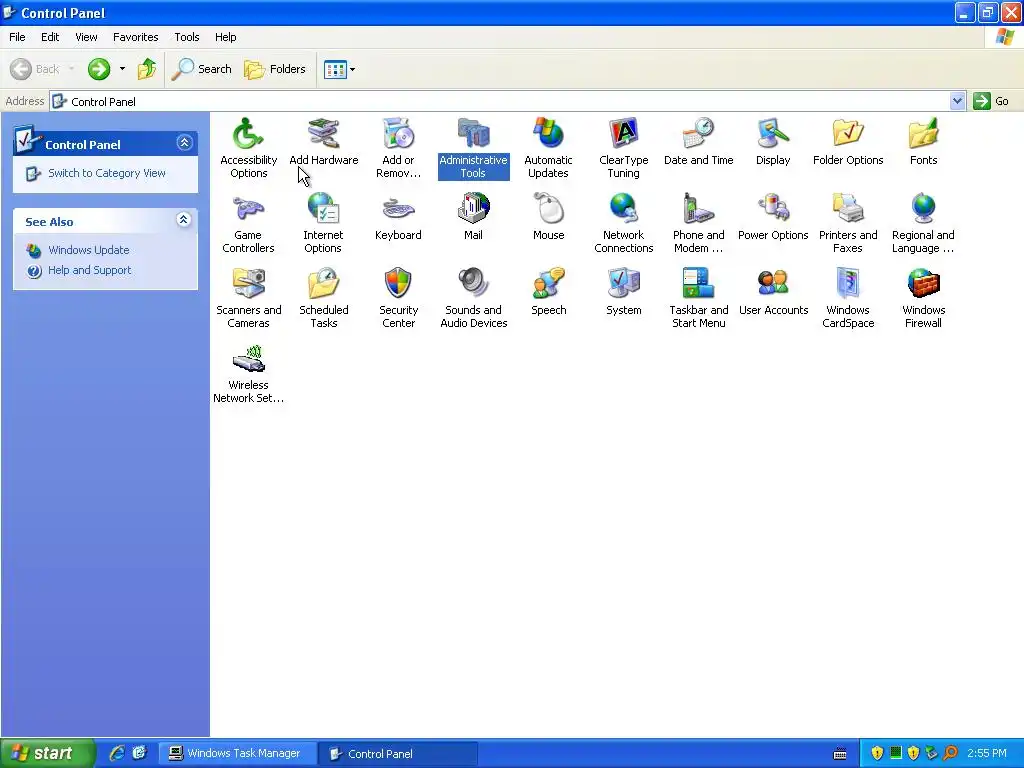This screenshot has width=1024, height=768.
Task: Open Phone and Modem options icon
Action: (x=699, y=209)
